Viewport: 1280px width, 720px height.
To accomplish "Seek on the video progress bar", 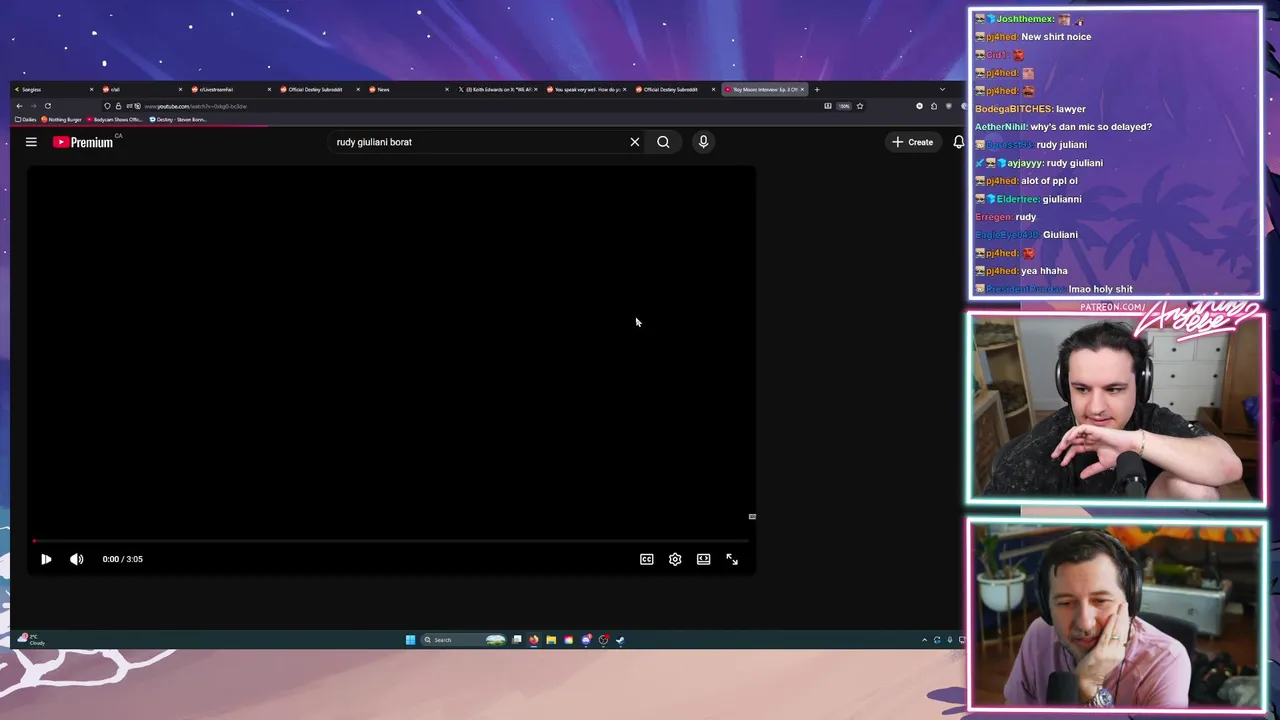I will click(x=391, y=541).
